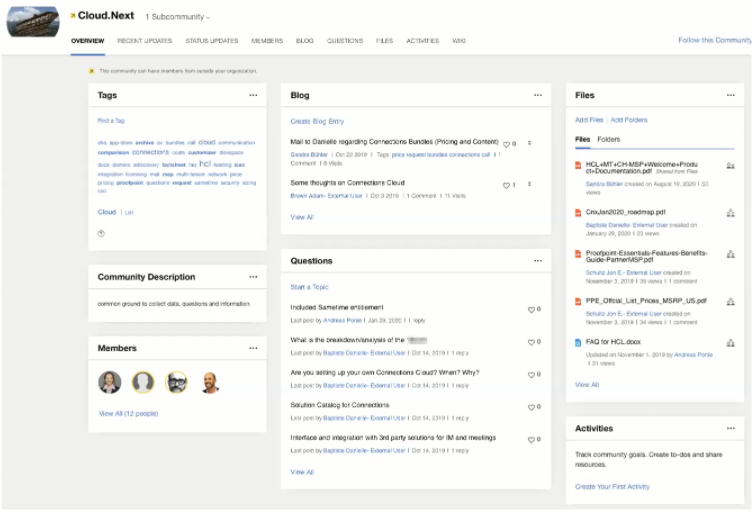Viewport: 755px width, 511px height.
Task: Click sharing icon for Proofpoint-Essentials file
Action: tap(730, 254)
